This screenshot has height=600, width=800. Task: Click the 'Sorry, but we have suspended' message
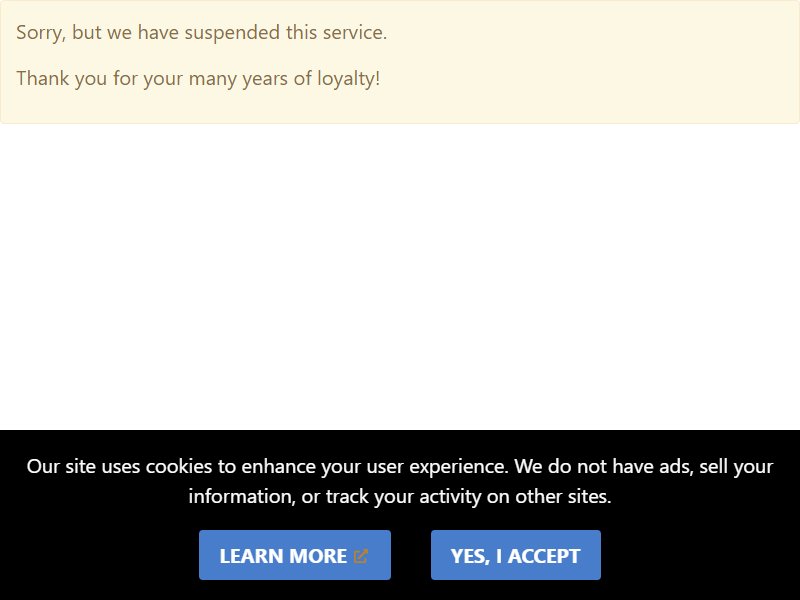pos(202,33)
